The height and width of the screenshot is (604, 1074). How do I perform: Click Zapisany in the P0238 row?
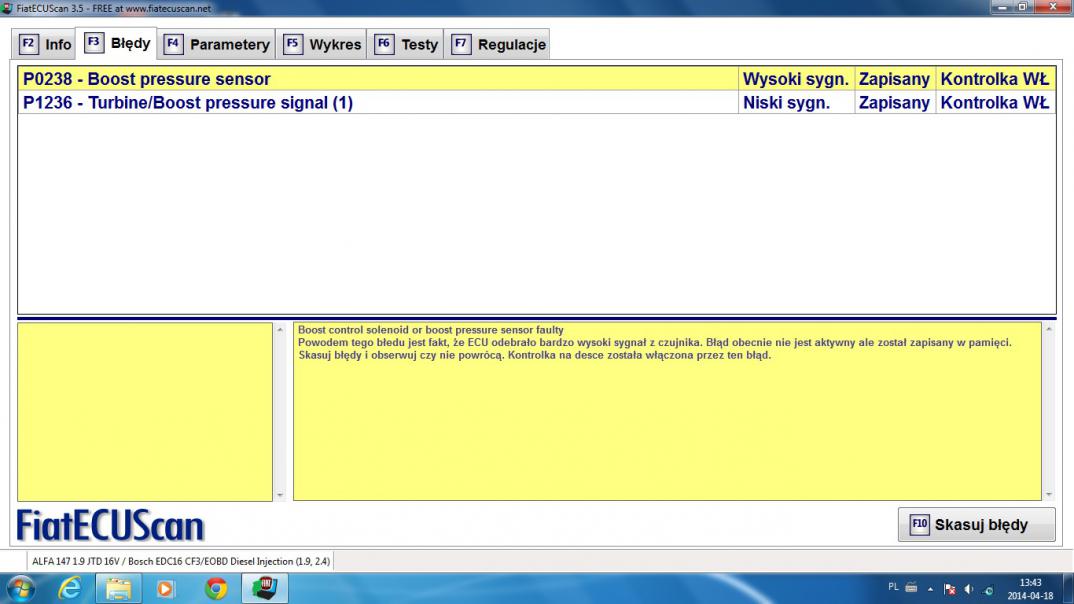click(895, 79)
